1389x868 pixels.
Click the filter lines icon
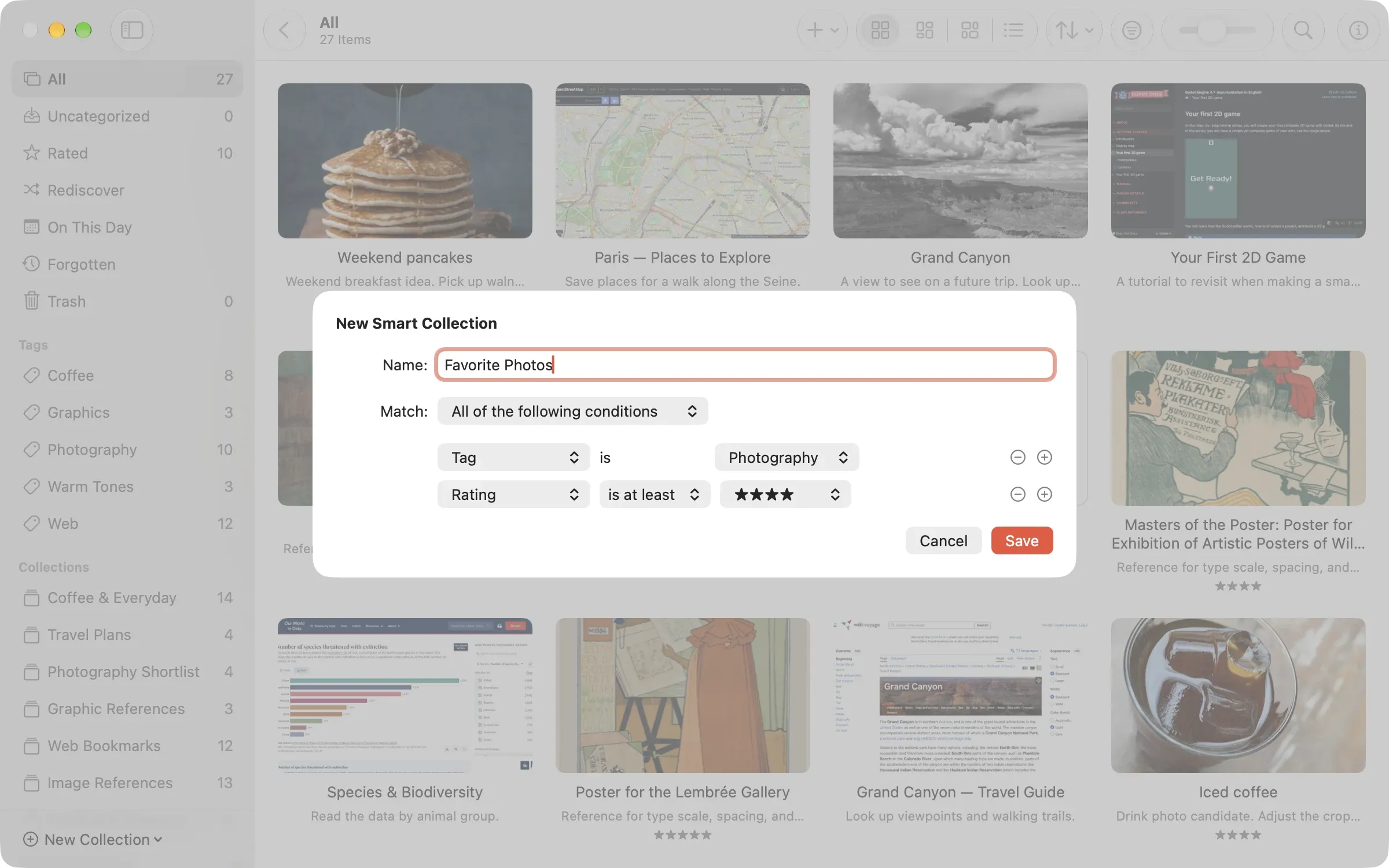pos(1131,30)
